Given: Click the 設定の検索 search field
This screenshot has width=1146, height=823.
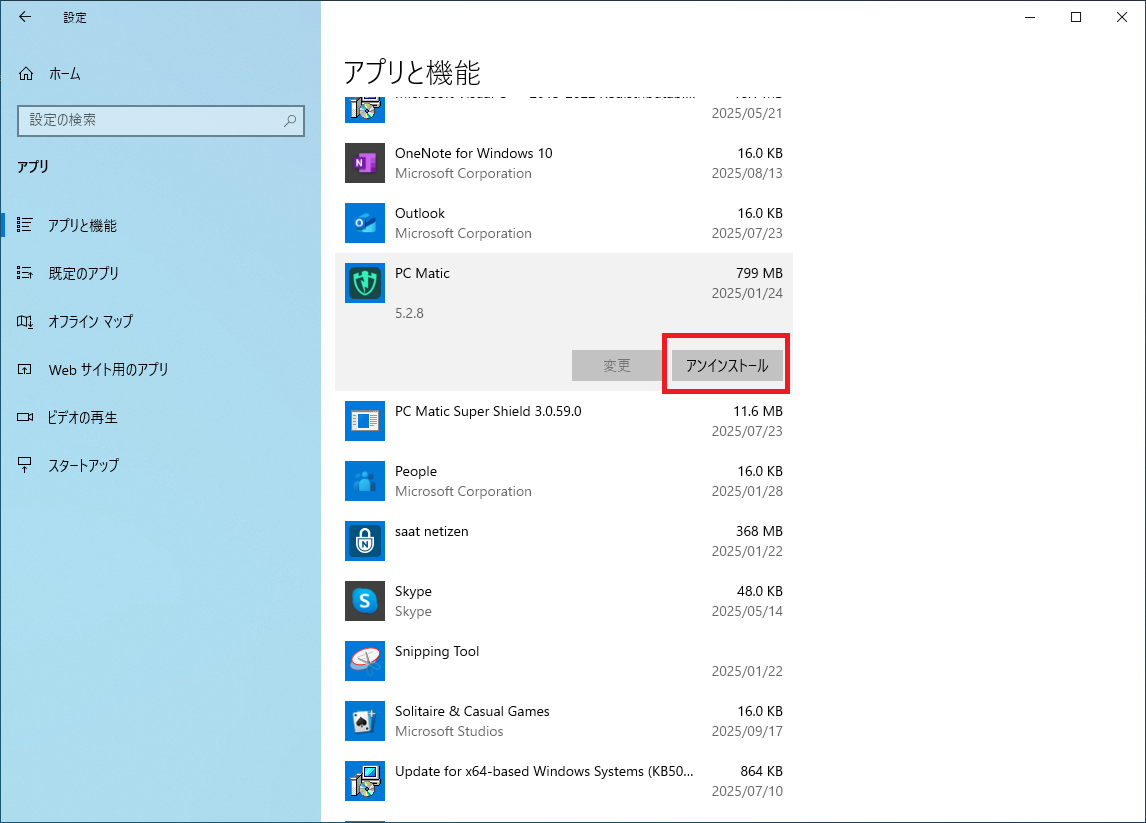Looking at the screenshot, I should (160, 120).
